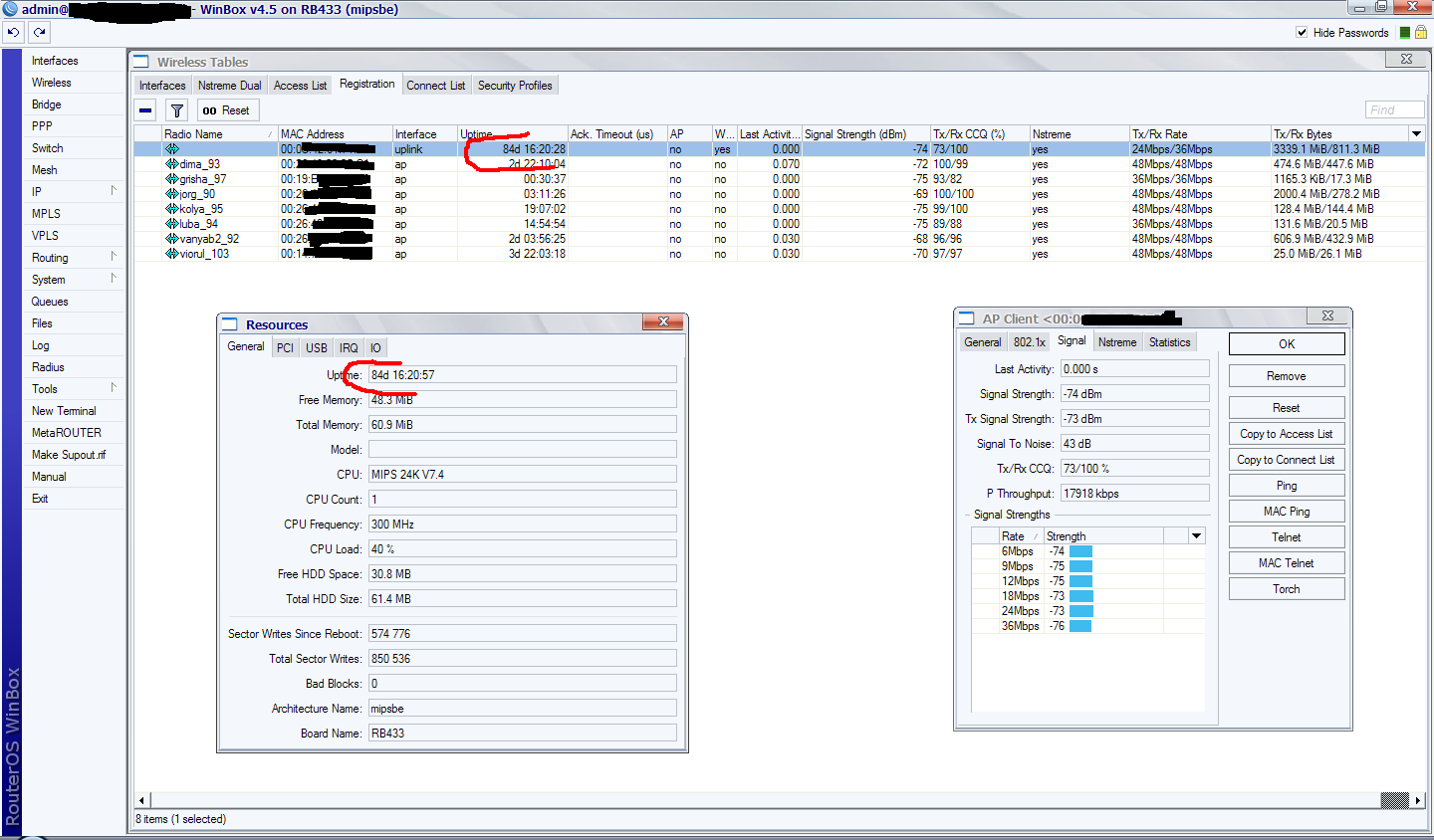This screenshot has width=1434, height=840.
Task: Switch to the Access List tab
Action: point(300,86)
